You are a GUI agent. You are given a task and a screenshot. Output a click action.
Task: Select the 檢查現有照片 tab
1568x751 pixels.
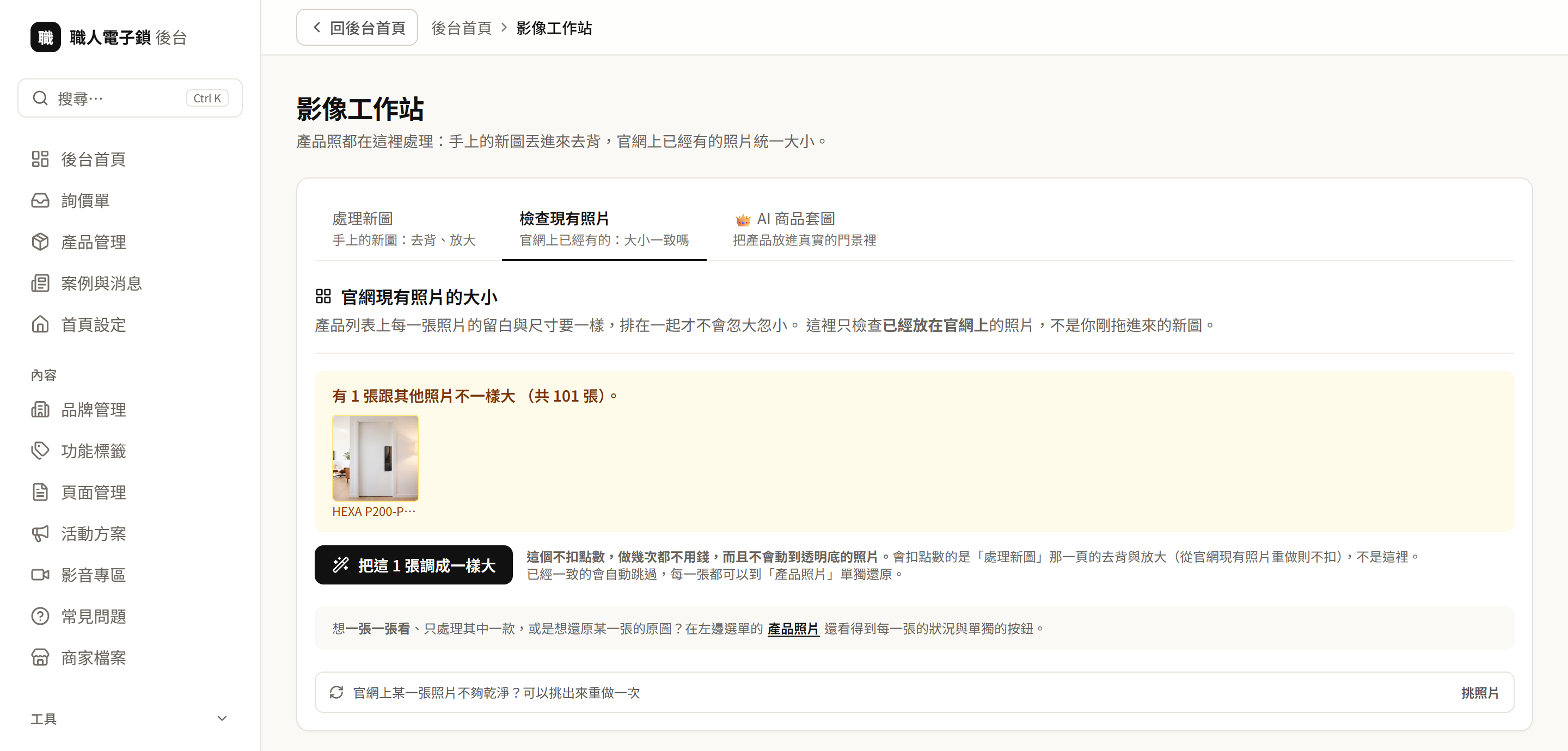pyautogui.click(x=604, y=228)
